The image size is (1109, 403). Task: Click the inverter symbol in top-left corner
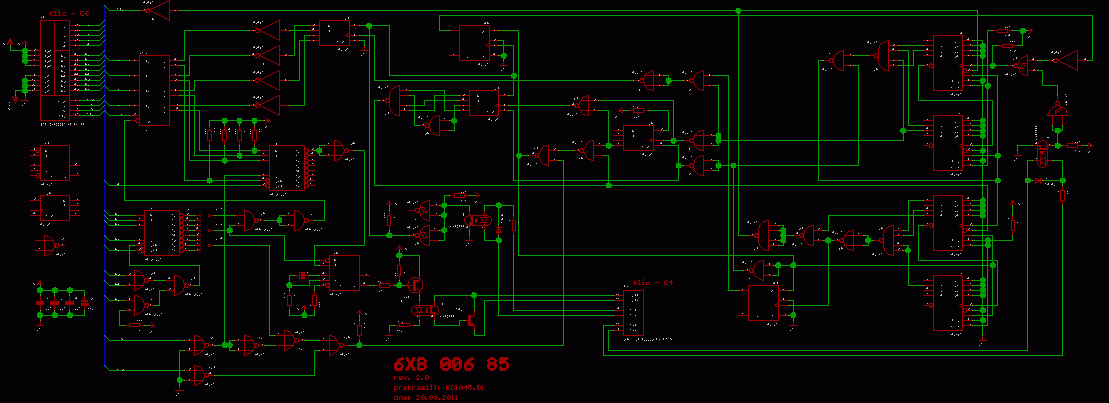[156, 10]
